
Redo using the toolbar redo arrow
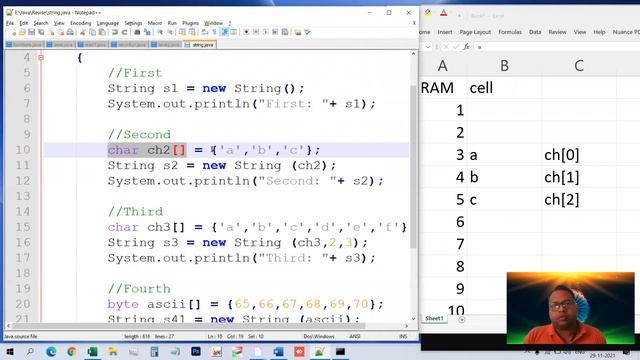124,32
